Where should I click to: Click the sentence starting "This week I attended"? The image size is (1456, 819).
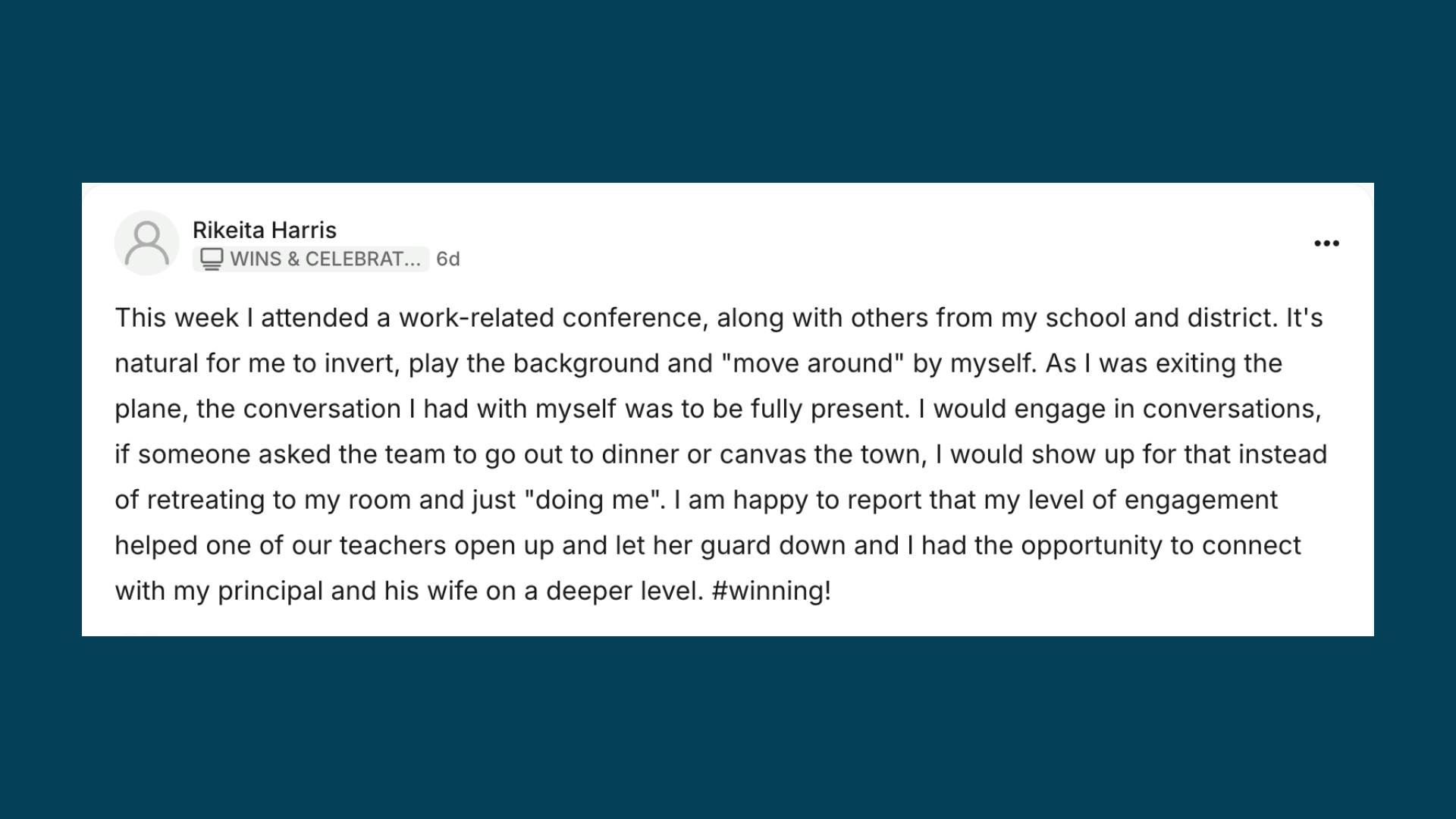tap(696, 318)
